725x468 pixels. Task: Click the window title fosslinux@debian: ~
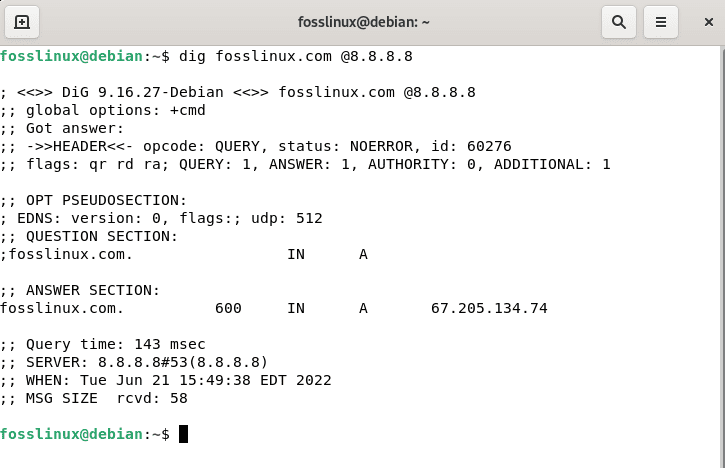363,22
